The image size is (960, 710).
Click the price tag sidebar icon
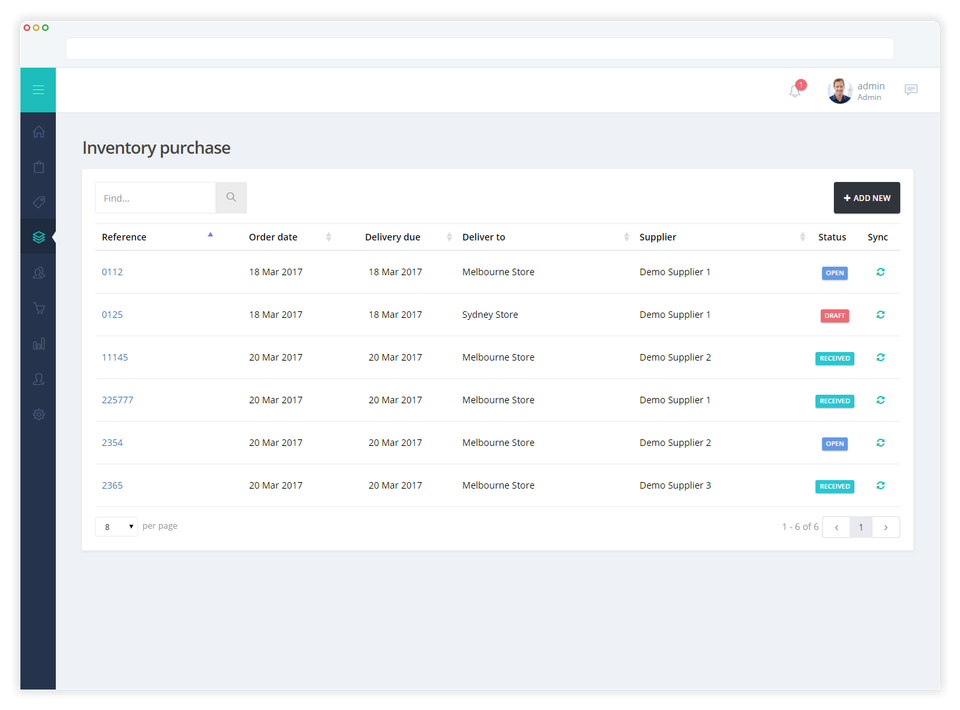point(39,202)
